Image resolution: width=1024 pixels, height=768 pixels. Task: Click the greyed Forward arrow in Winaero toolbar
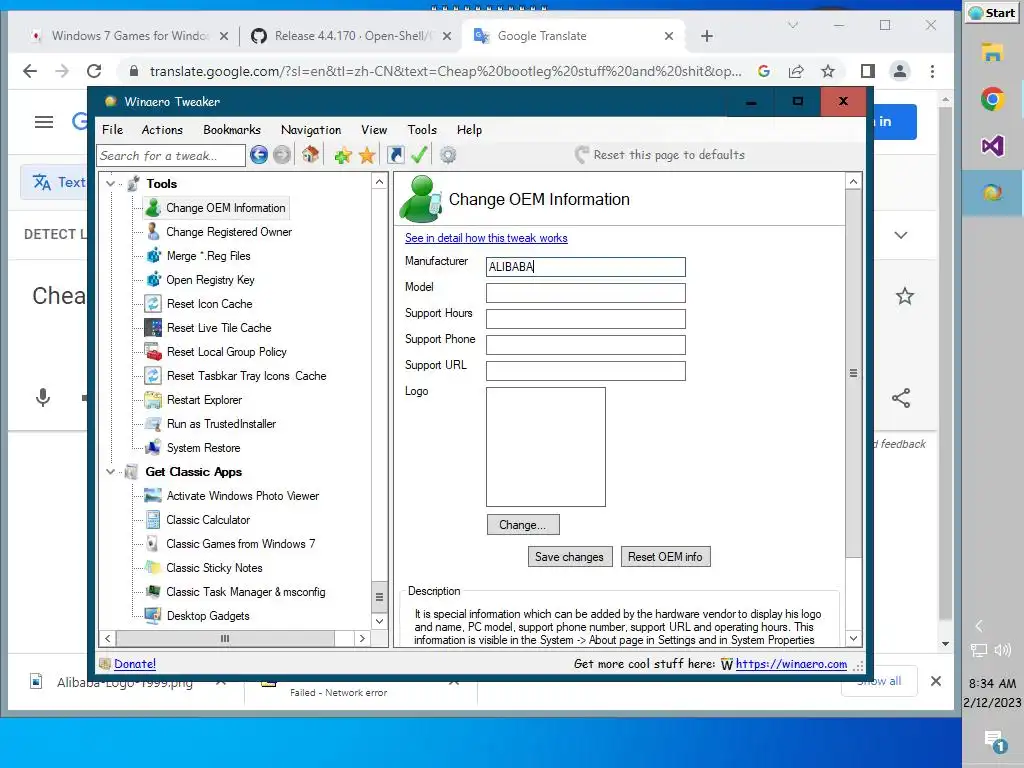click(281, 155)
